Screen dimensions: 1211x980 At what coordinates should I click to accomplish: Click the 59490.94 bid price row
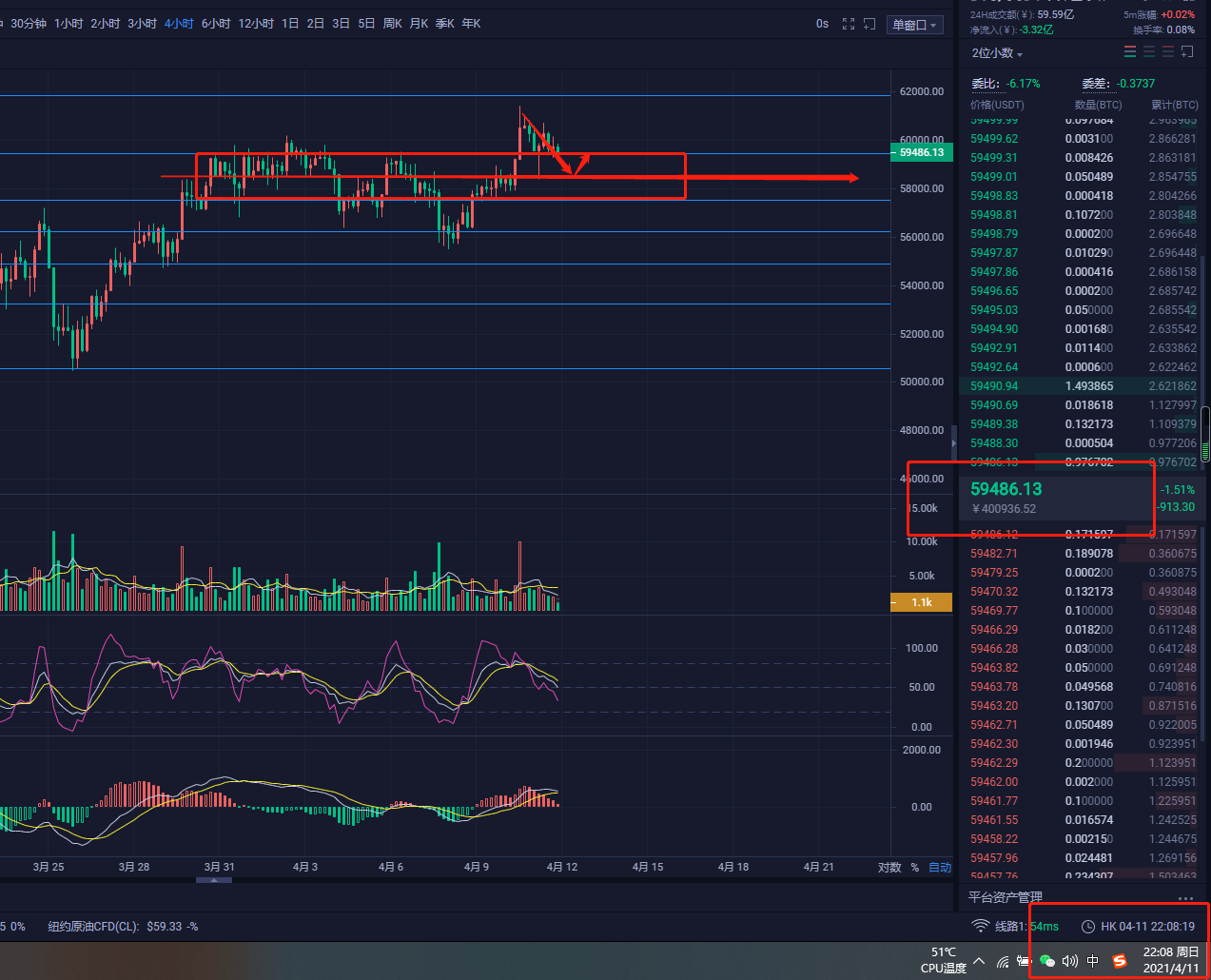click(x=994, y=386)
